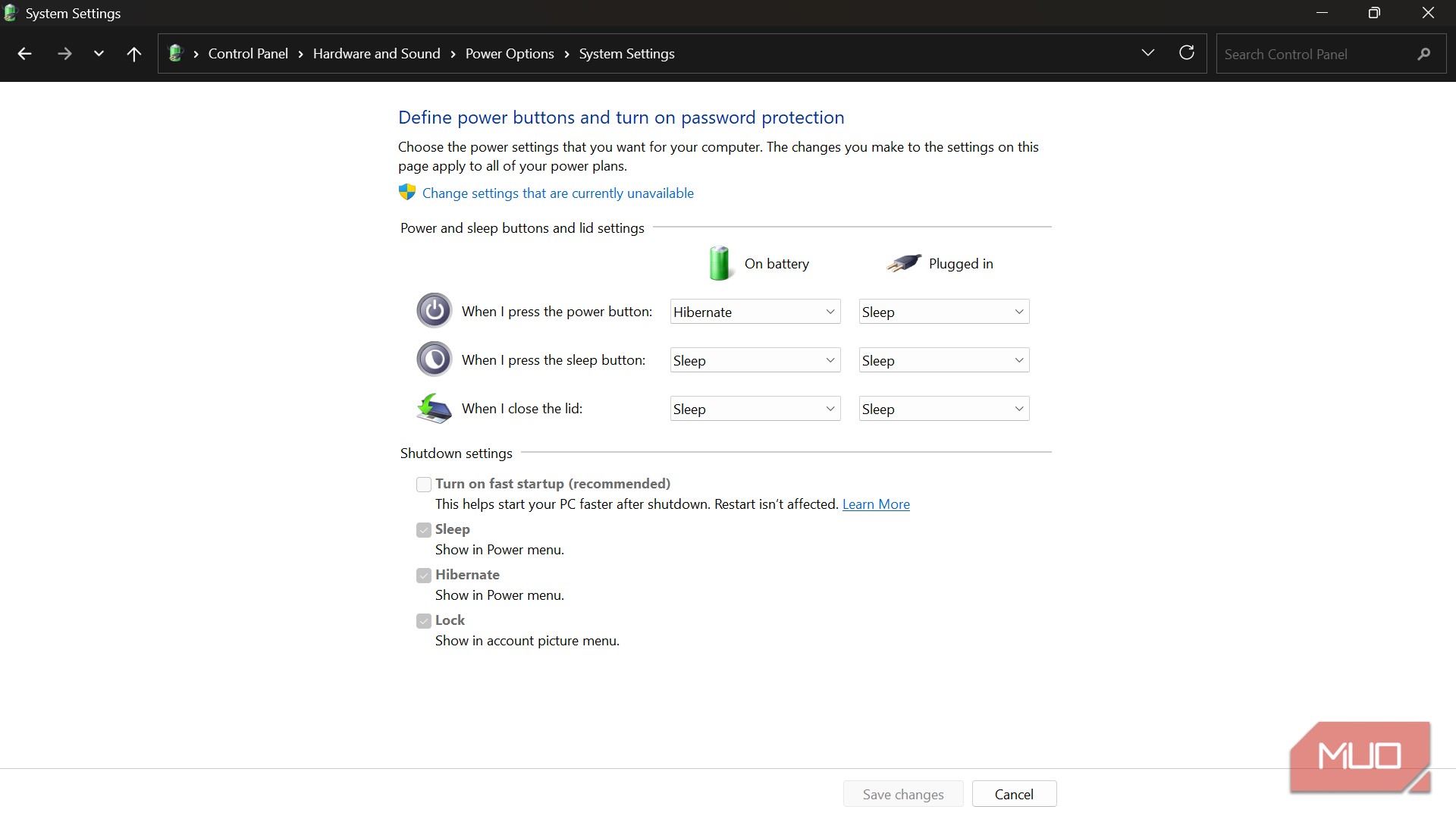This screenshot has height=819, width=1456.
Task: Open Control Panel breadcrumb
Action: (248, 54)
